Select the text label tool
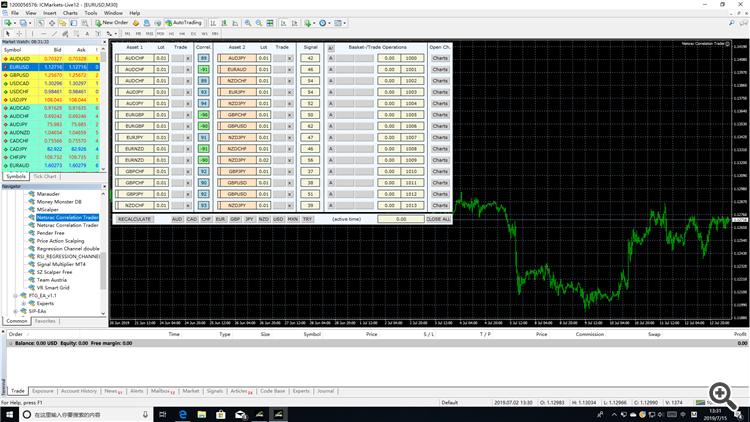750x422 pixels. [98, 33]
